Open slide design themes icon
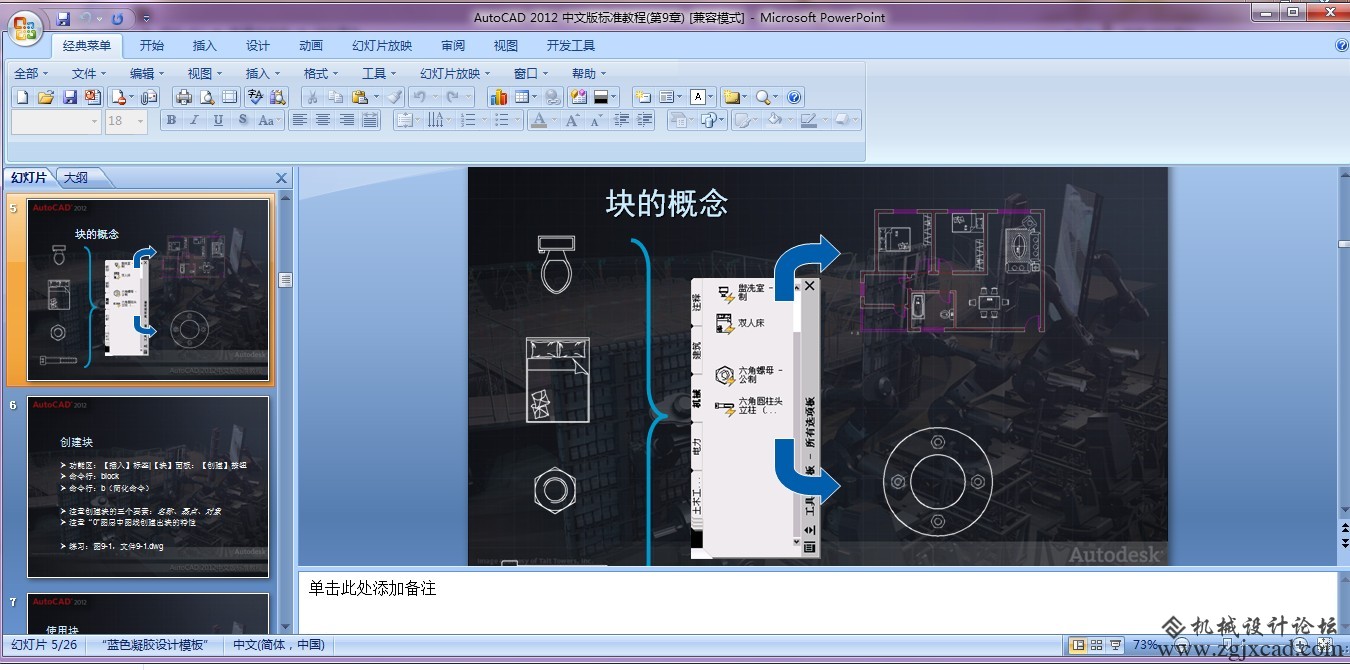Viewport: 1350px width, 670px height. (578, 97)
